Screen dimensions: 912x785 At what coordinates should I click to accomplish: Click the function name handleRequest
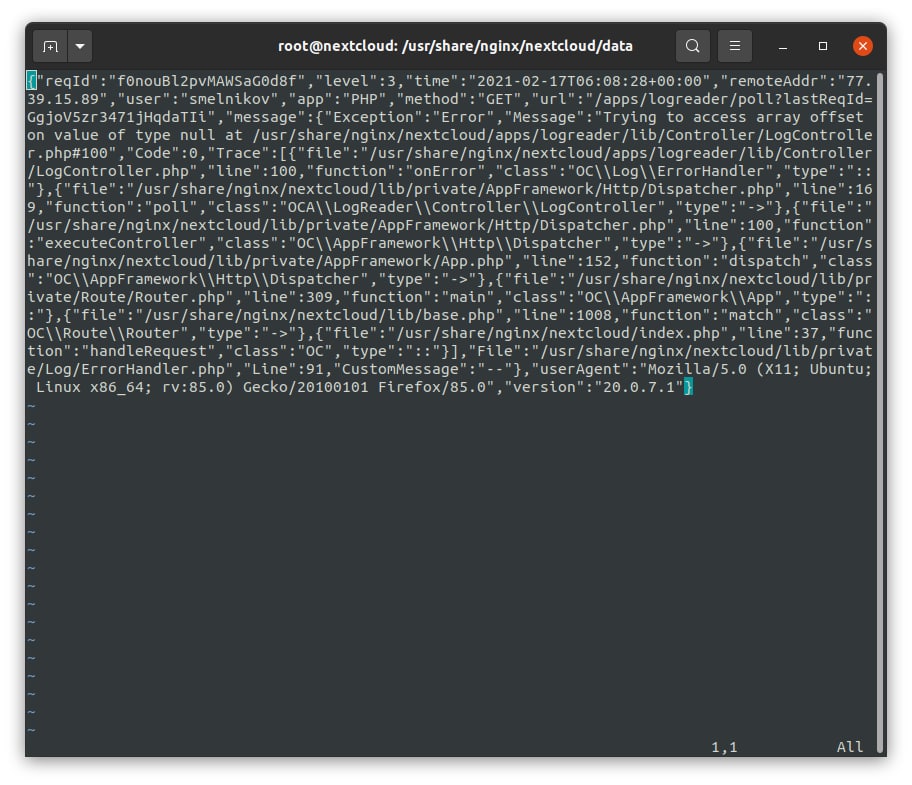coord(148,351)
